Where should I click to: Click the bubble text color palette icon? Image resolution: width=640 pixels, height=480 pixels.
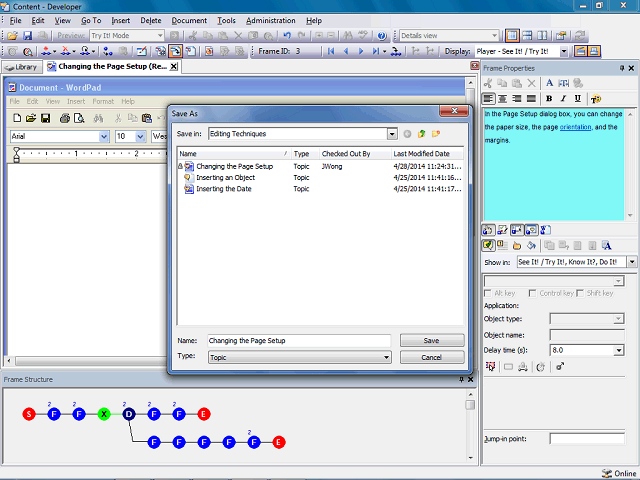[596, 98]
